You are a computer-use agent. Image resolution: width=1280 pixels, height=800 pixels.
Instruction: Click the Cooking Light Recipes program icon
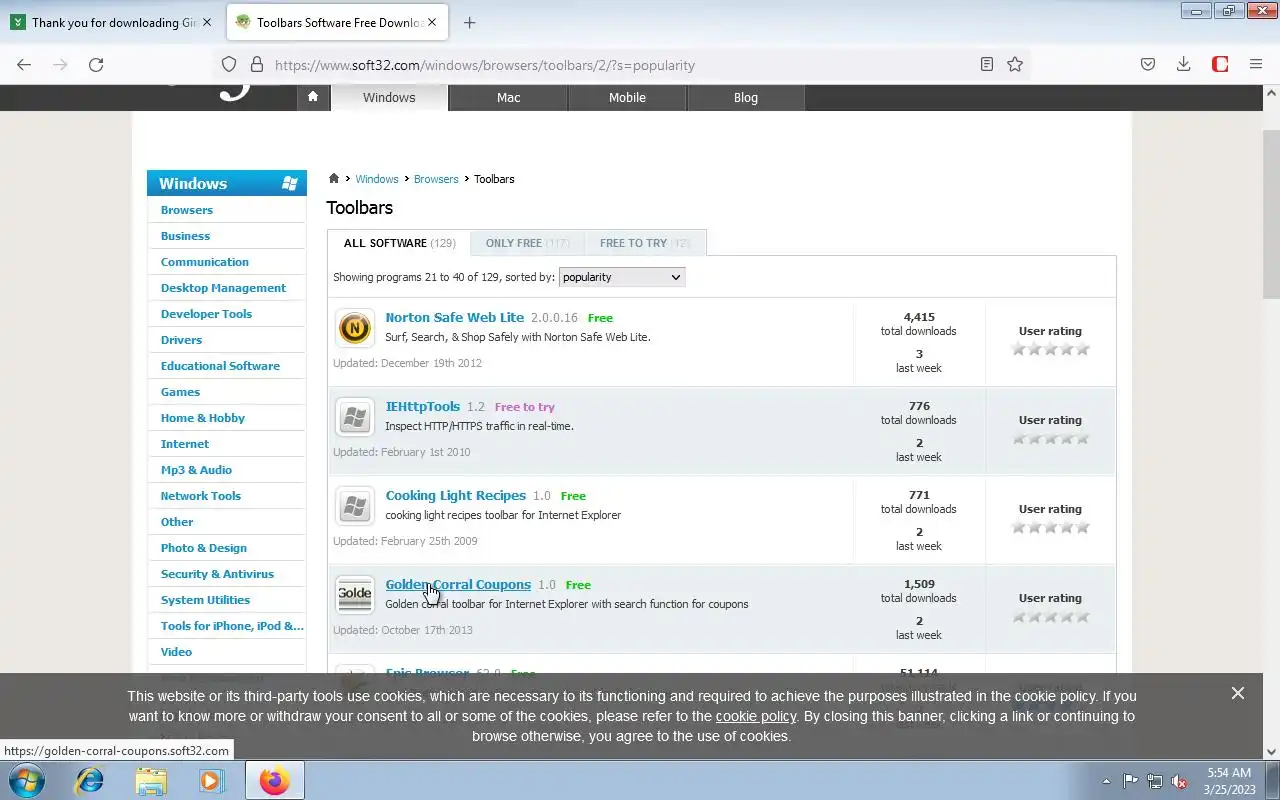[354, 506]
